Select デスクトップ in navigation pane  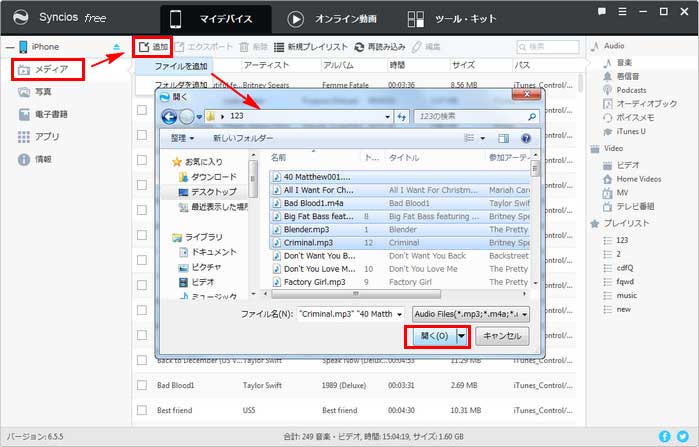(x=208, y=192)
